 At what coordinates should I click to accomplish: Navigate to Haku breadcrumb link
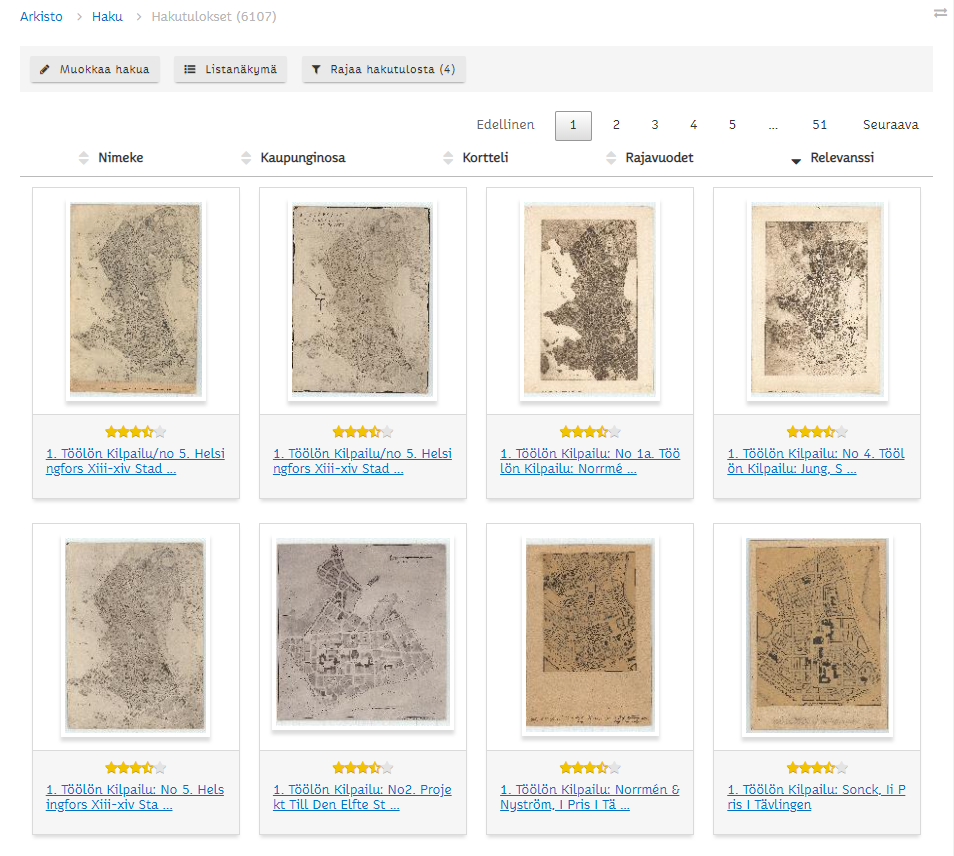pyautogui.click(x=107, y=17)
